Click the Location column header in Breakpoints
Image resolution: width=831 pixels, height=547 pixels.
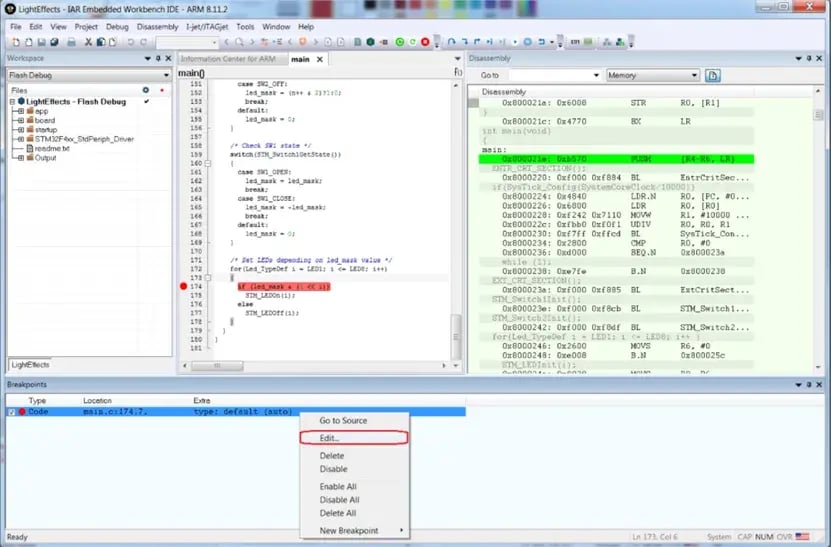coord(98,401)
